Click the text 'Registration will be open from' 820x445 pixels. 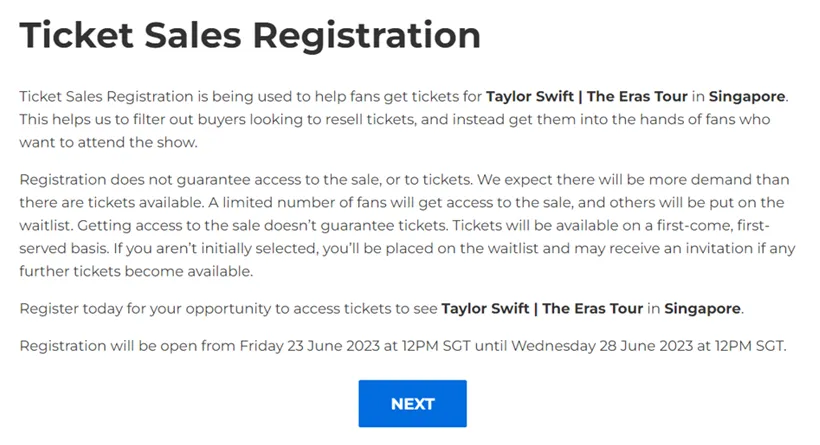127,346
